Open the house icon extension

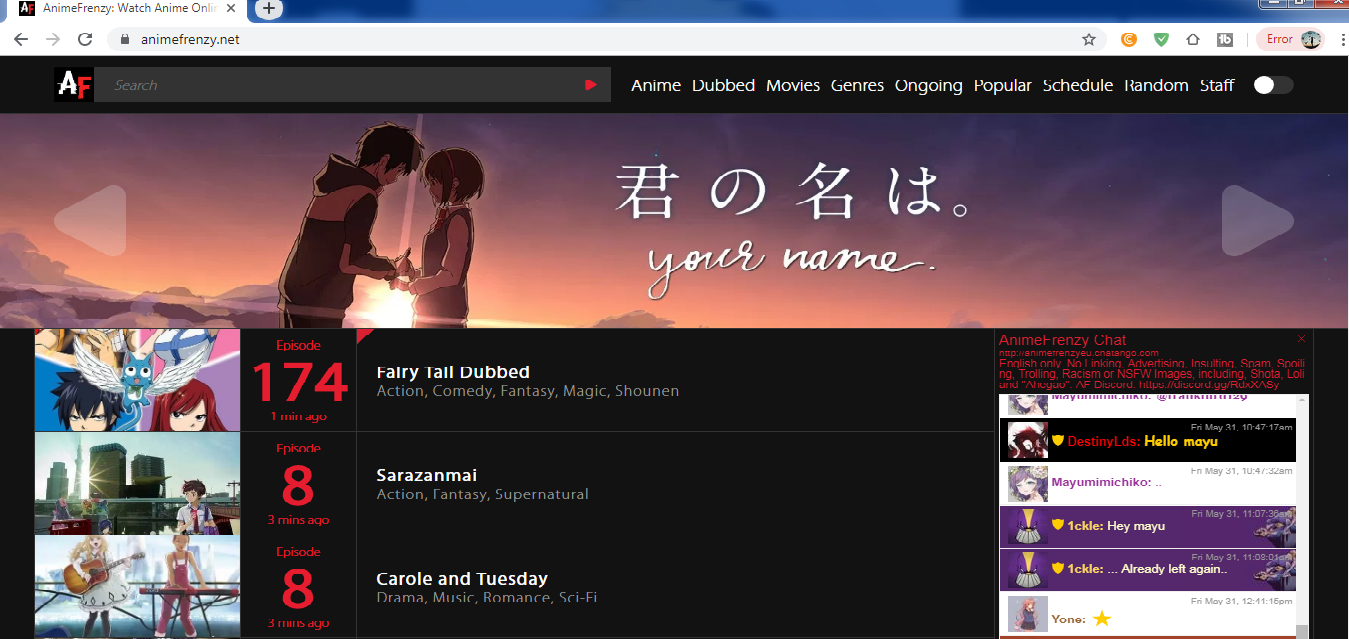[1193, 40]
